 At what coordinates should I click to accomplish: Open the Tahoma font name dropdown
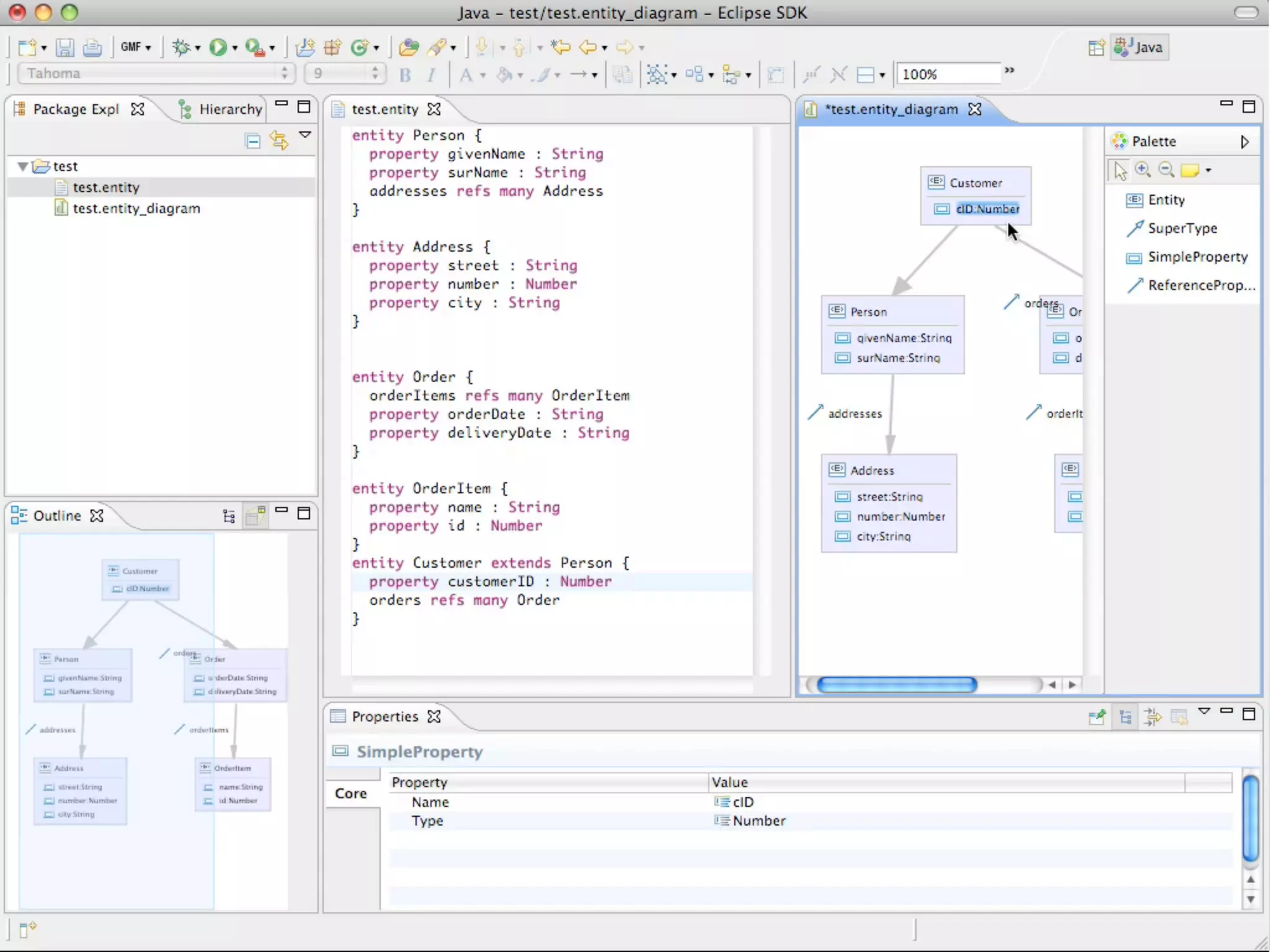coord(283,74)
